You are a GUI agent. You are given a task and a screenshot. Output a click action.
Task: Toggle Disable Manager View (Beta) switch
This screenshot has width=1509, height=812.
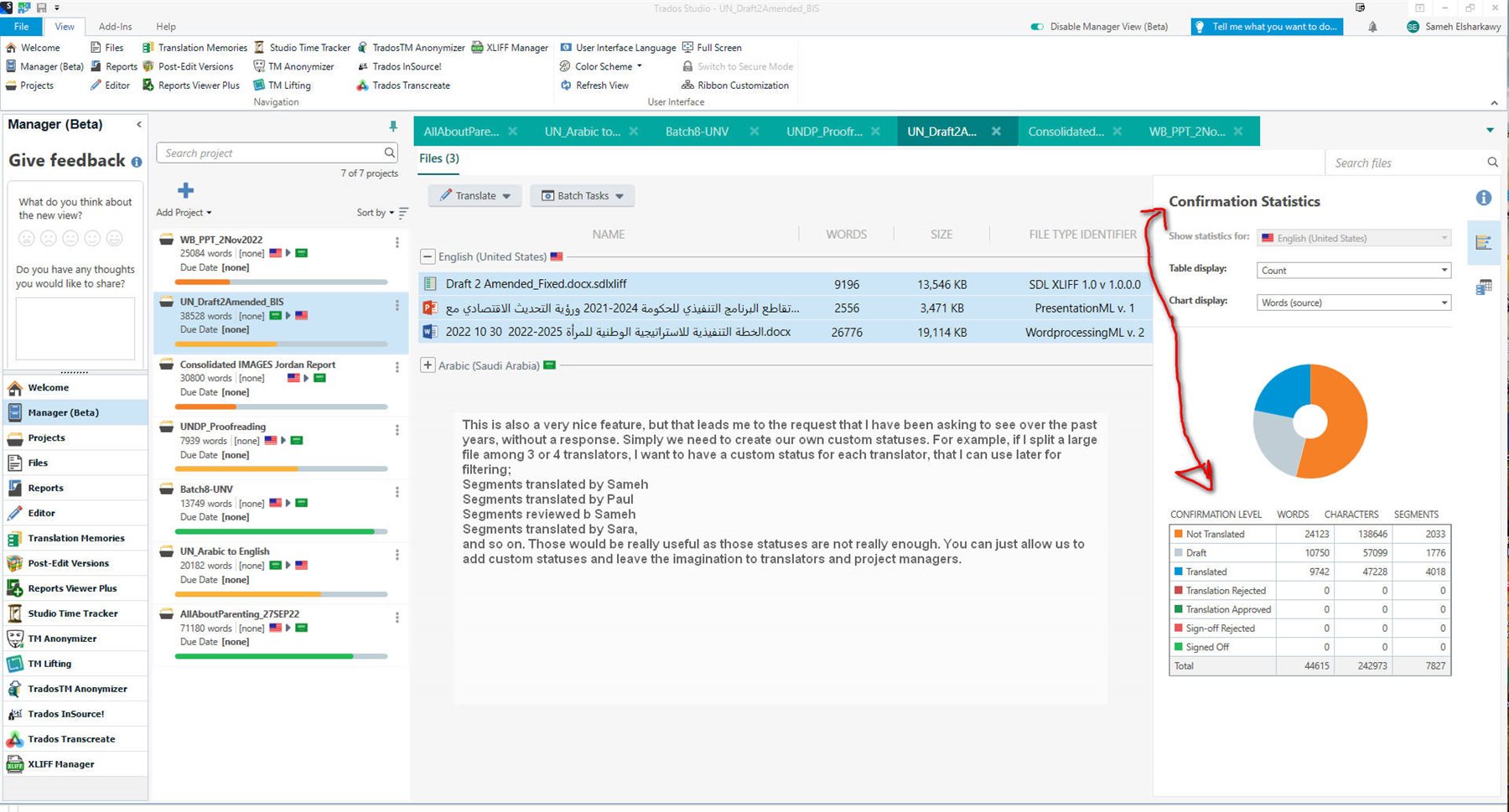click(x=1037, y=27)
